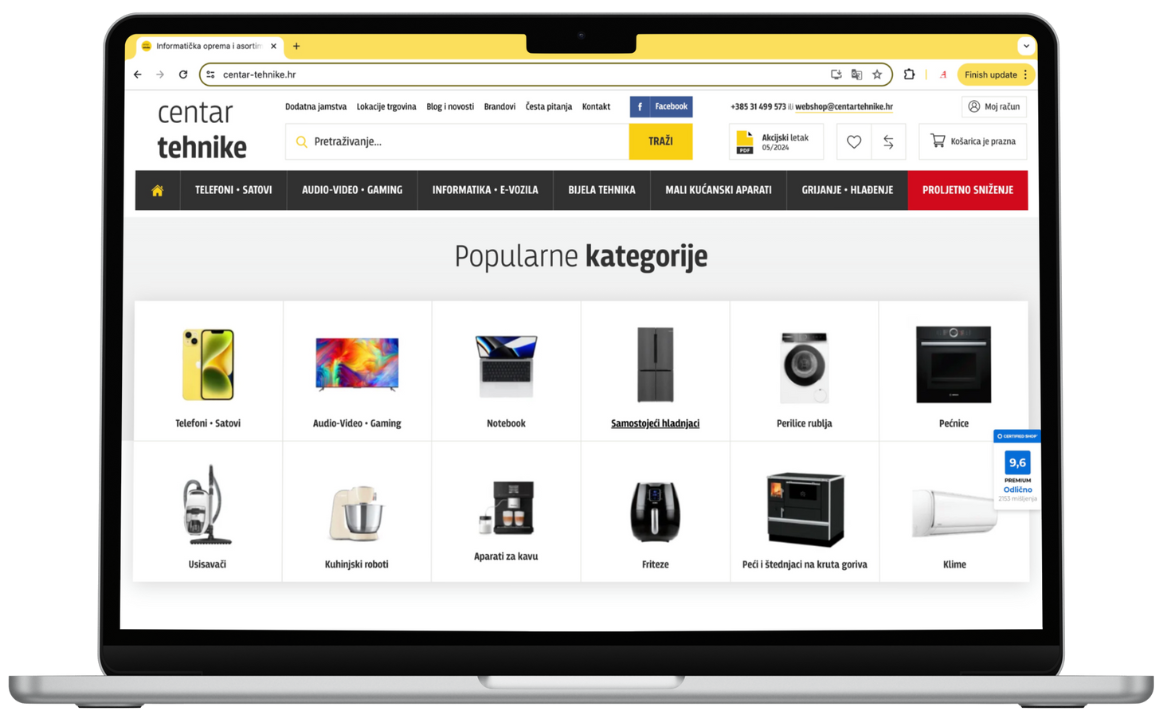The width and height of the screenshot is (1163, 720).
Task: Open the Bijela tehnika menu
Action: [602, 191]
